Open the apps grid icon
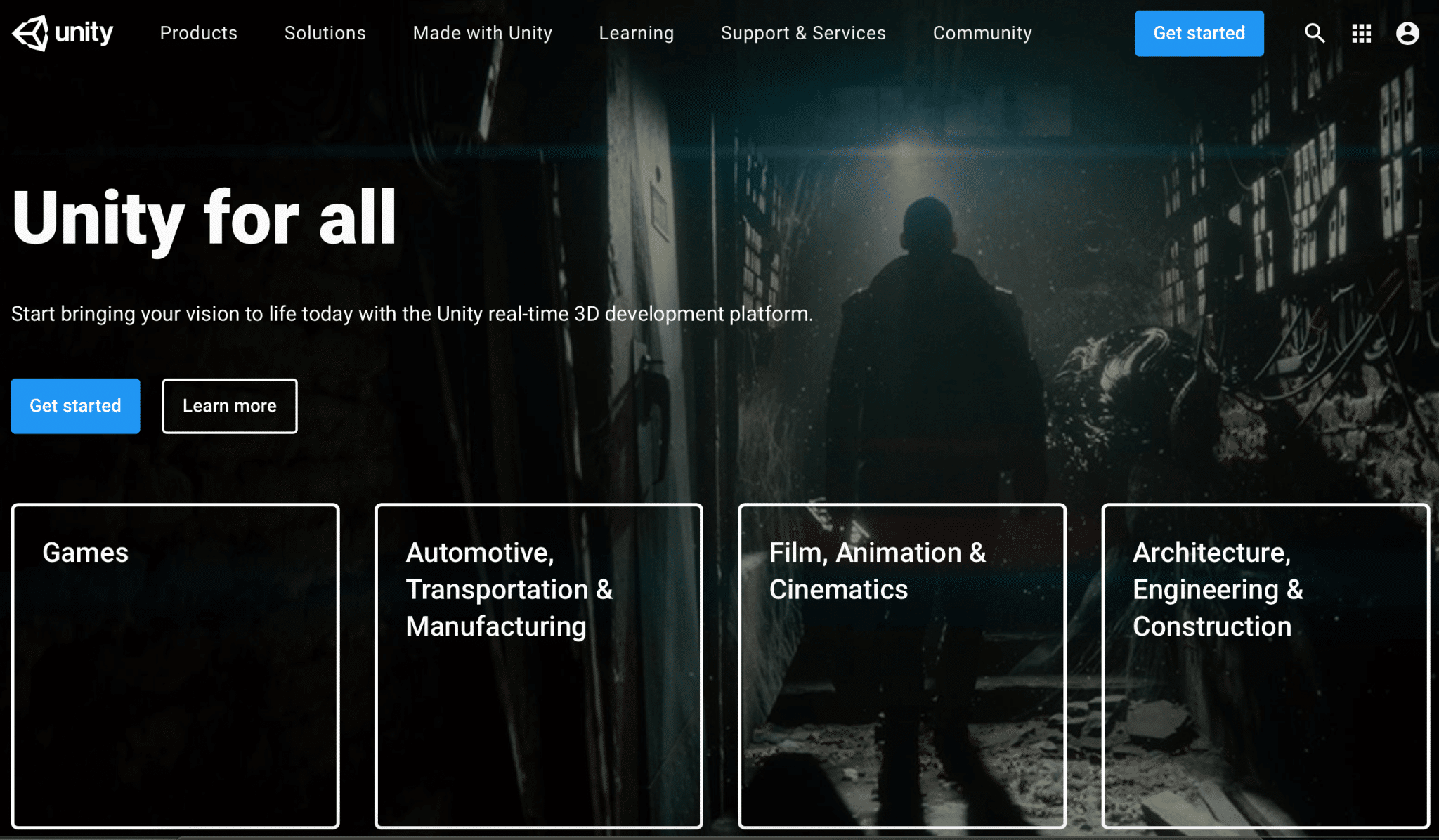Screen dimensions: 1439x840 [1362, 33]
